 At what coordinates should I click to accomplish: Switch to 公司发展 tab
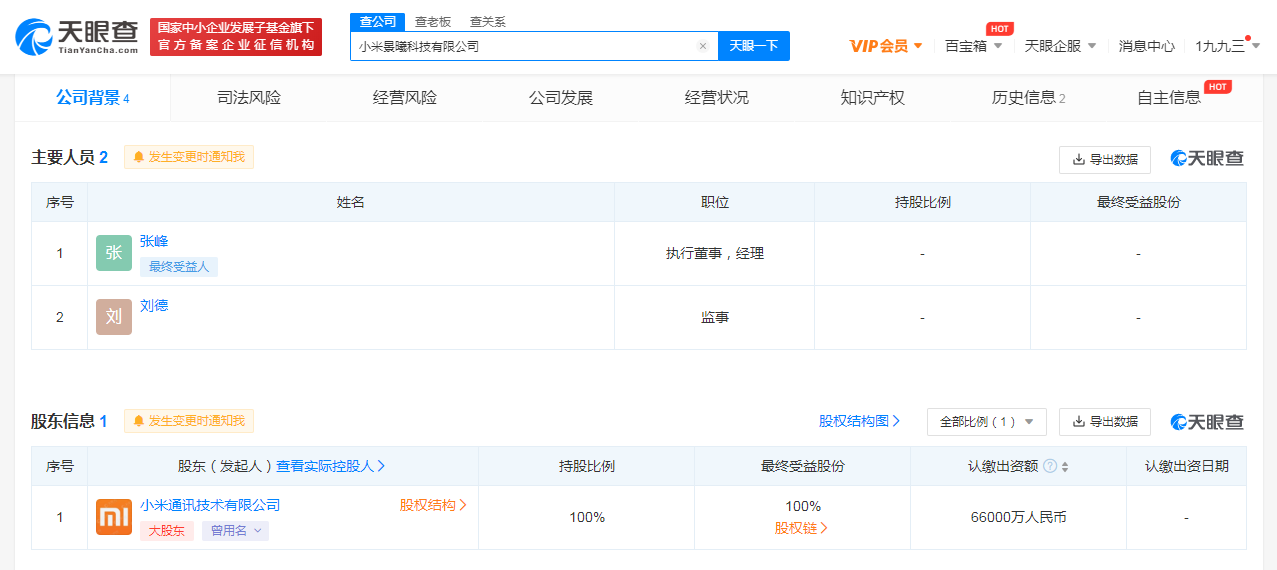coord(561,98)
